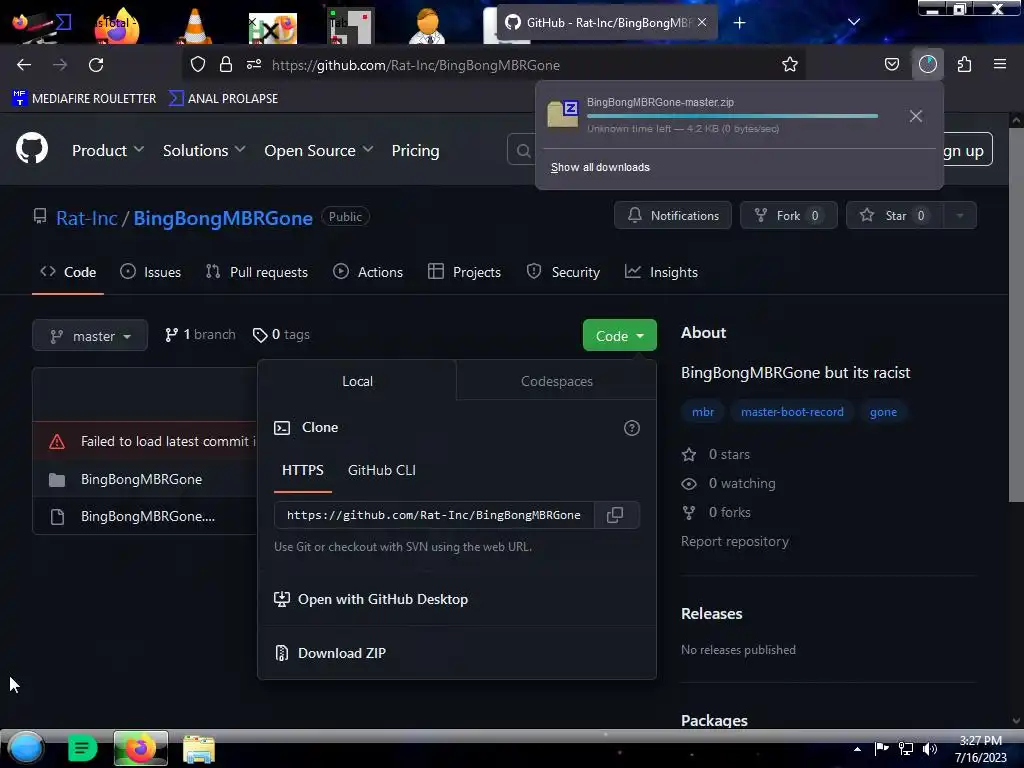
Task: Open site permissions icon in address bar
Action: [254, 64]
